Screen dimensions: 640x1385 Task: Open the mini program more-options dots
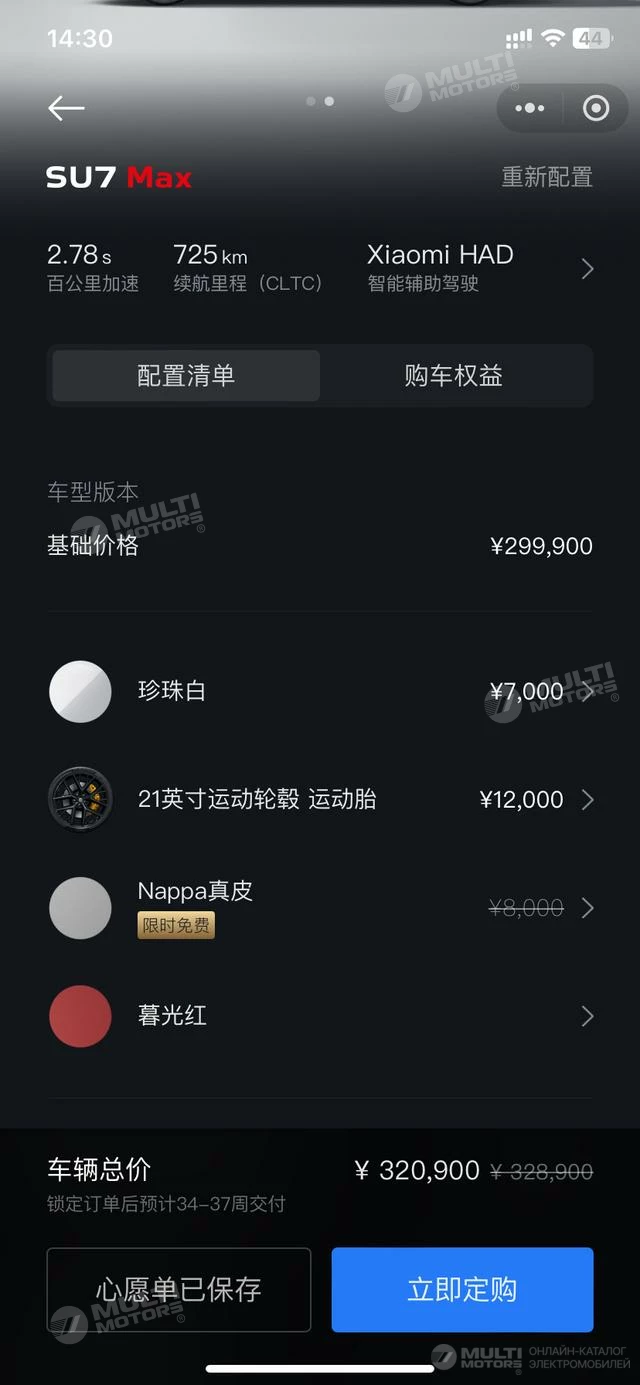pyautogui.click(x=530, y=108)
